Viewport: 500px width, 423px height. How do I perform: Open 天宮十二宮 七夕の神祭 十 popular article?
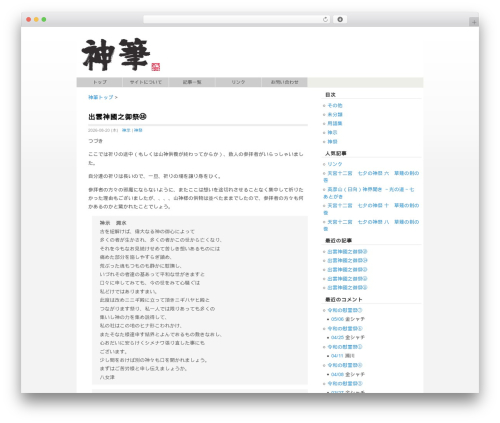(371, 209)
